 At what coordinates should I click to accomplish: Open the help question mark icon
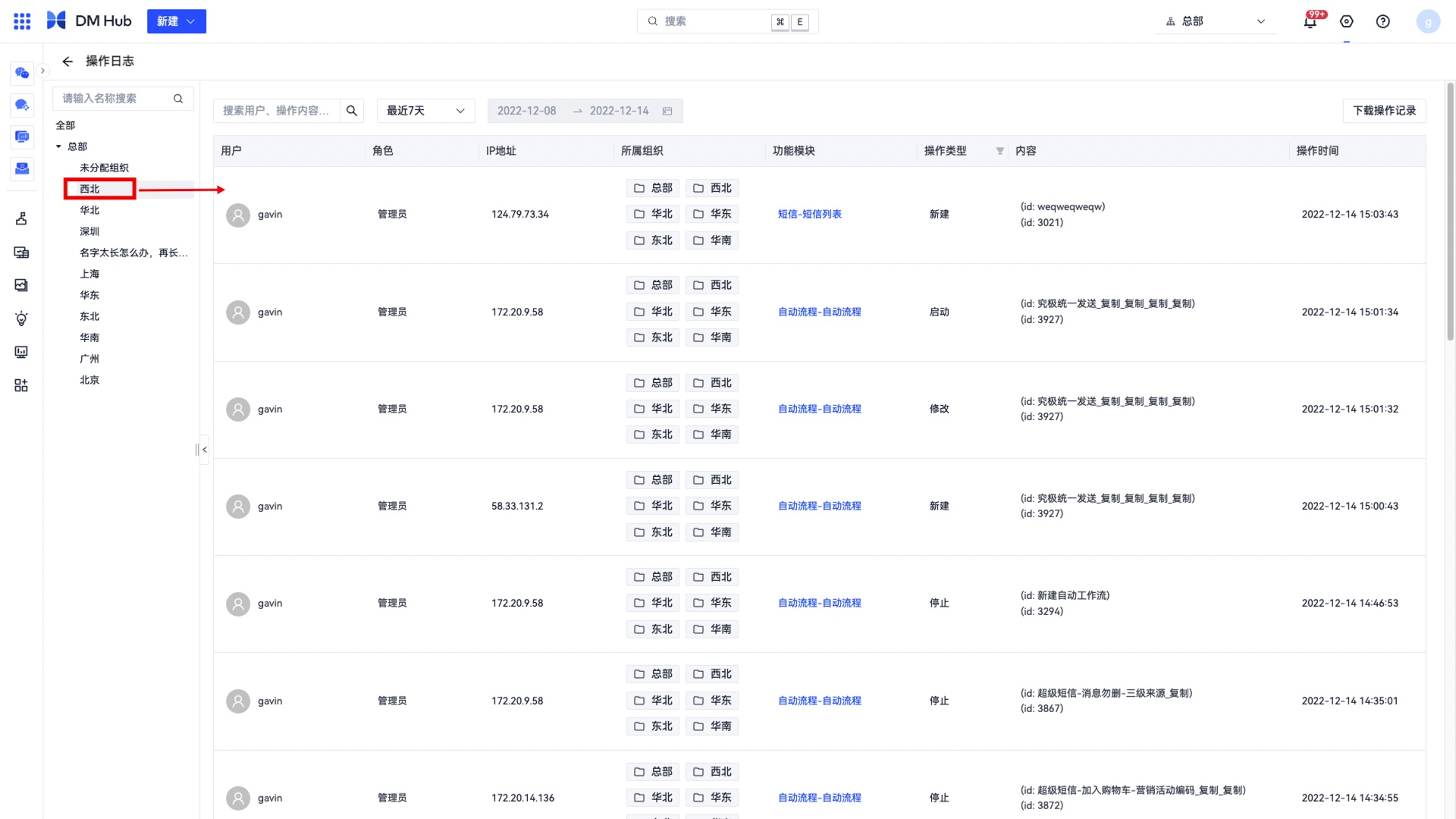tap(1383, 21)
